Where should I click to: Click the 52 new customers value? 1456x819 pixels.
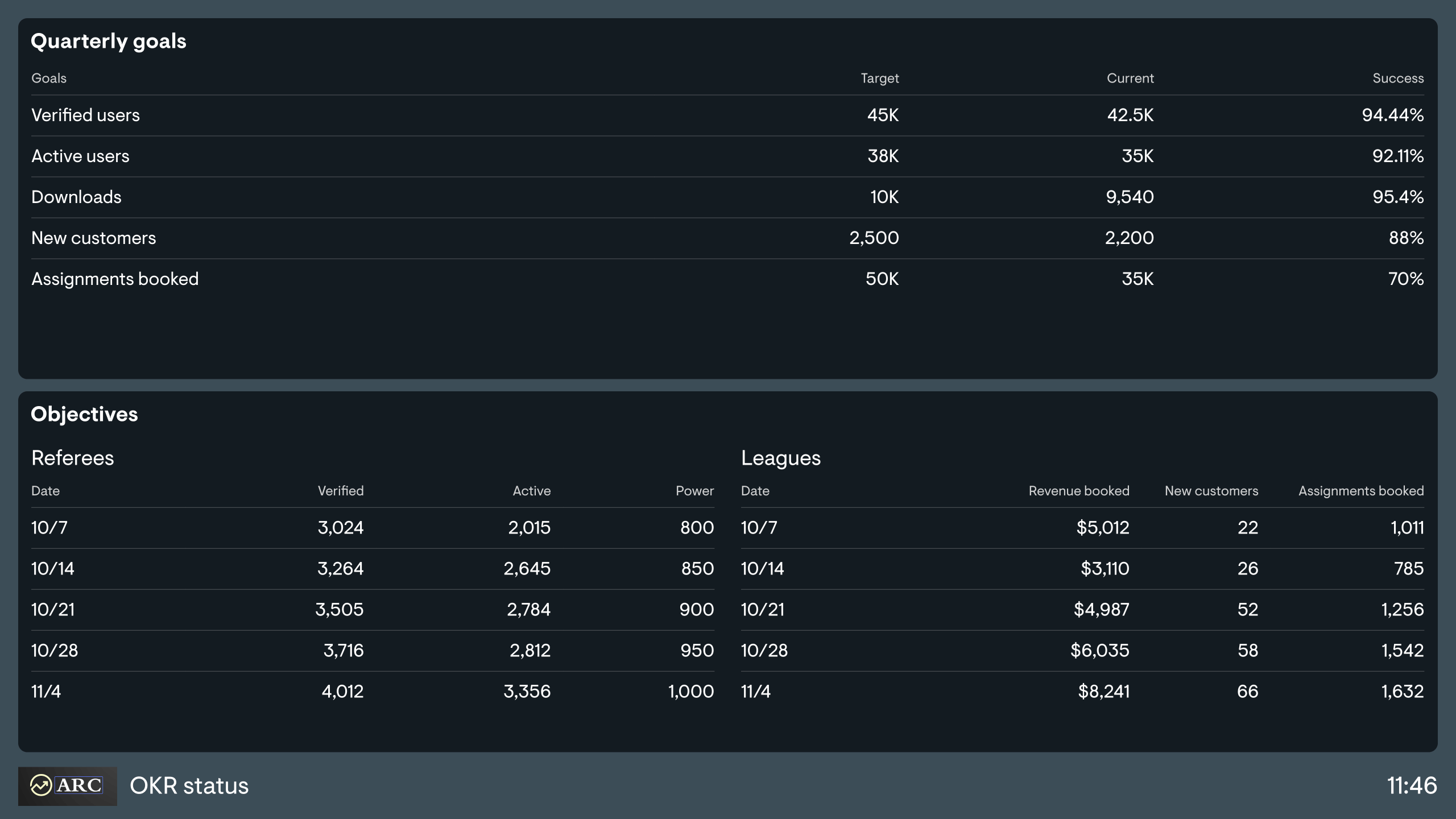coord(1247,609)
